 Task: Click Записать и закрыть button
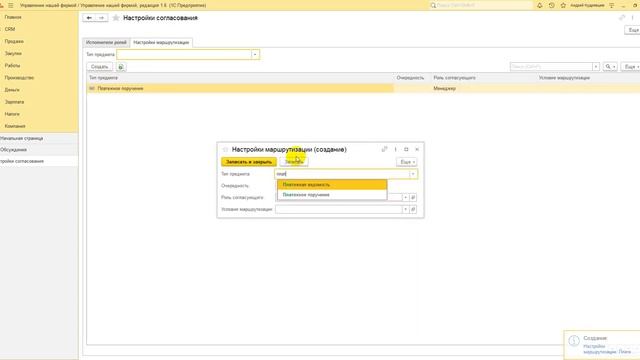click(x=249, y=162)
